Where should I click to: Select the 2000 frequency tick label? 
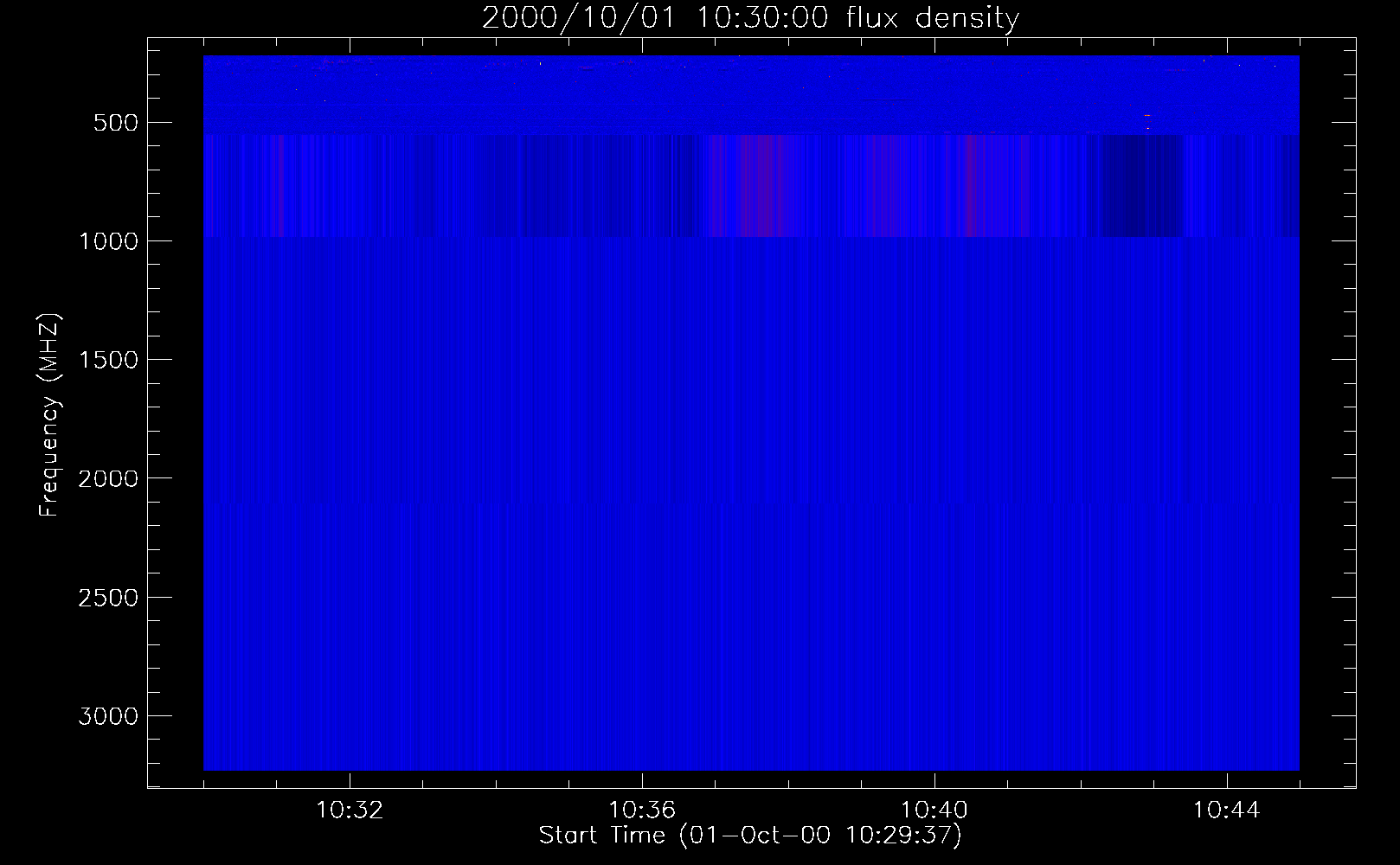point(108,479)
